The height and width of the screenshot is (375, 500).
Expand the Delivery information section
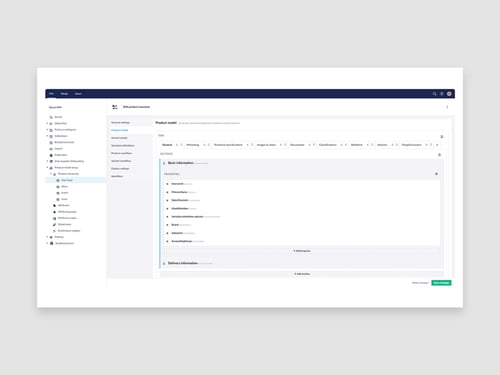pyautogui.click(x=164, y=263)
